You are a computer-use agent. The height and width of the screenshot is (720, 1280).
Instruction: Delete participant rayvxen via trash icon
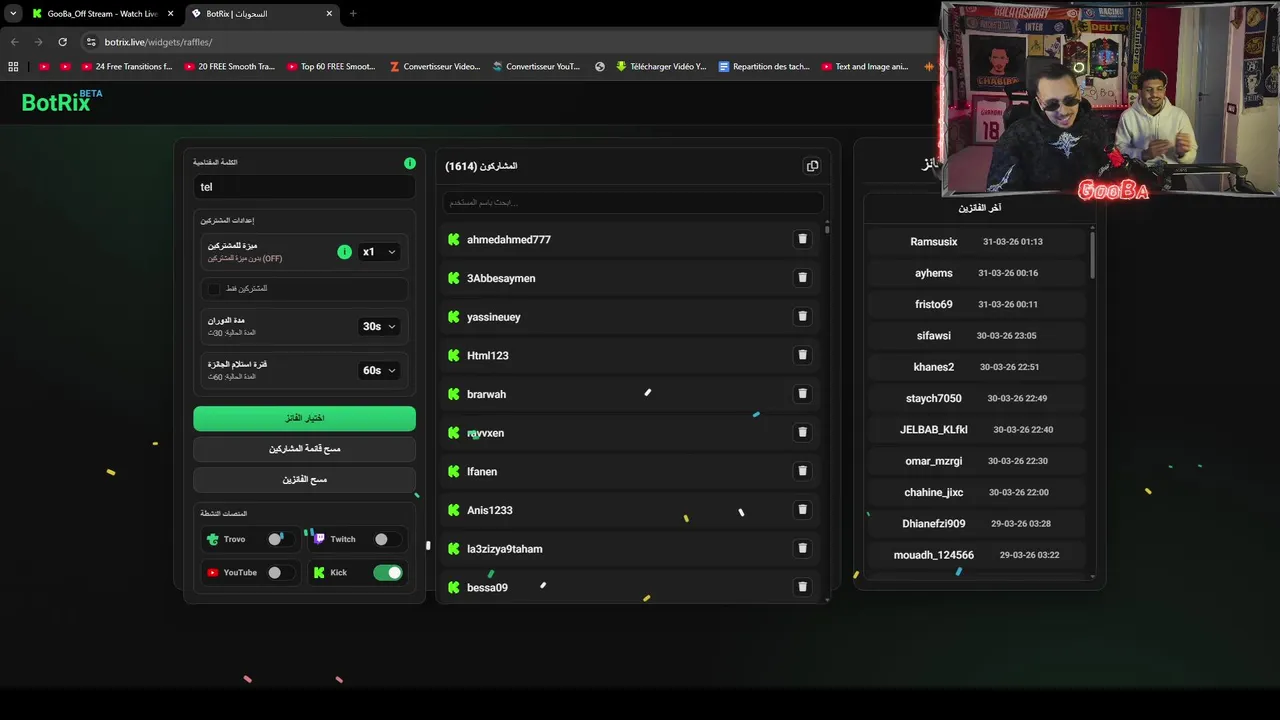click(802, 432)
